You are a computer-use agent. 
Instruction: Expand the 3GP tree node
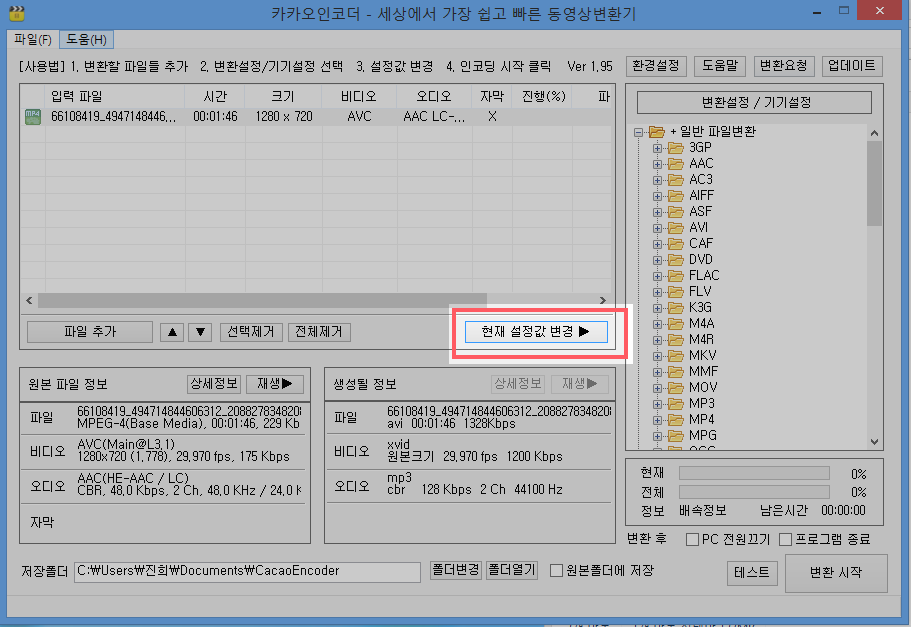pos(657,148)
